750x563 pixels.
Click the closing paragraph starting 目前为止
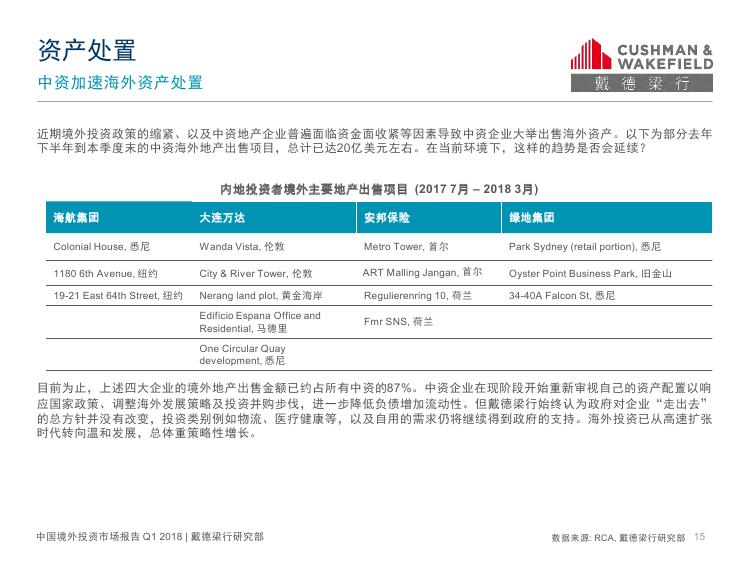click(x=375, y=410)
